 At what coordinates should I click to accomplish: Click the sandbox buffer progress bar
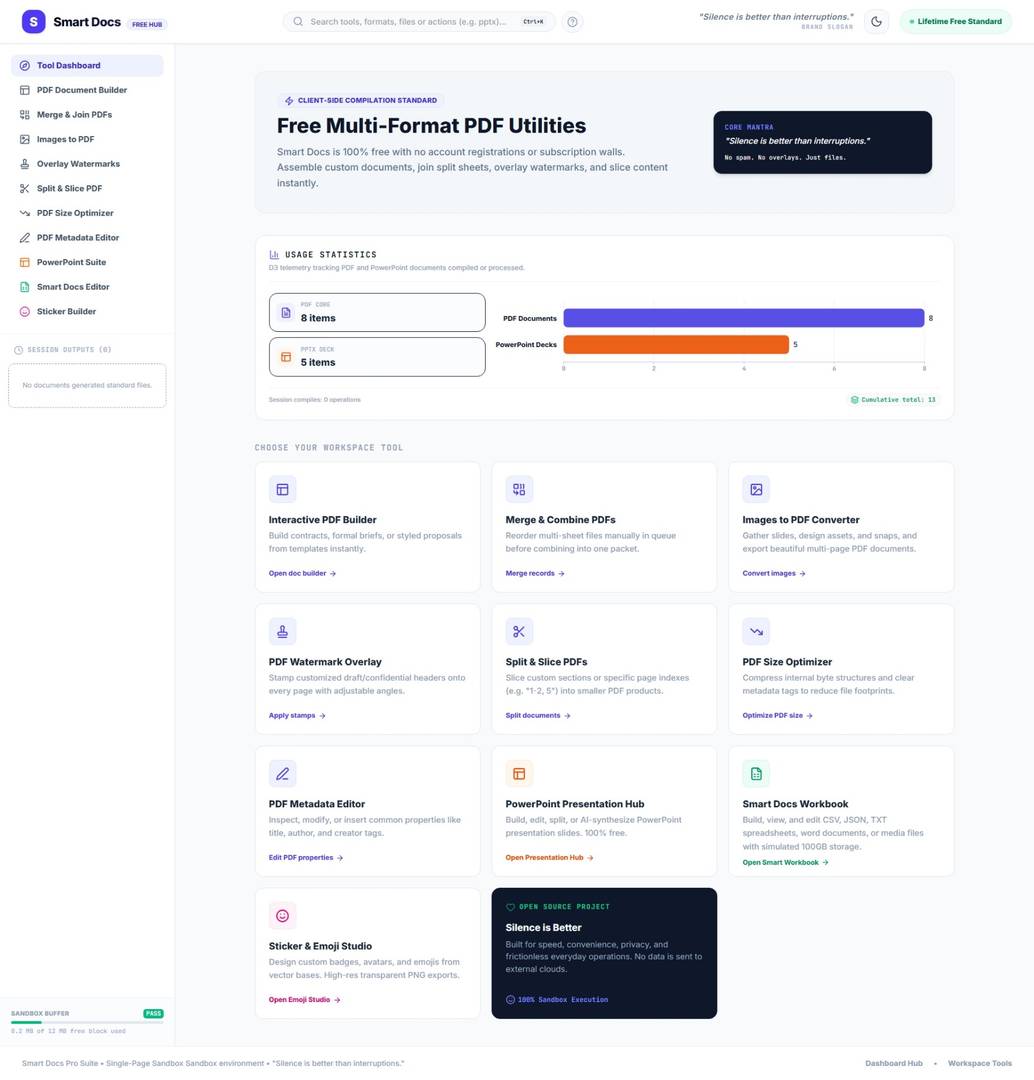click(x=87, y=1023)
